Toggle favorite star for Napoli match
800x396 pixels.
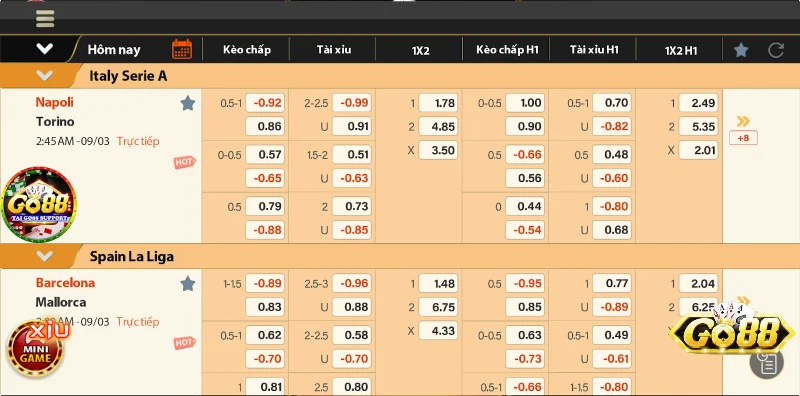[188, 103]
